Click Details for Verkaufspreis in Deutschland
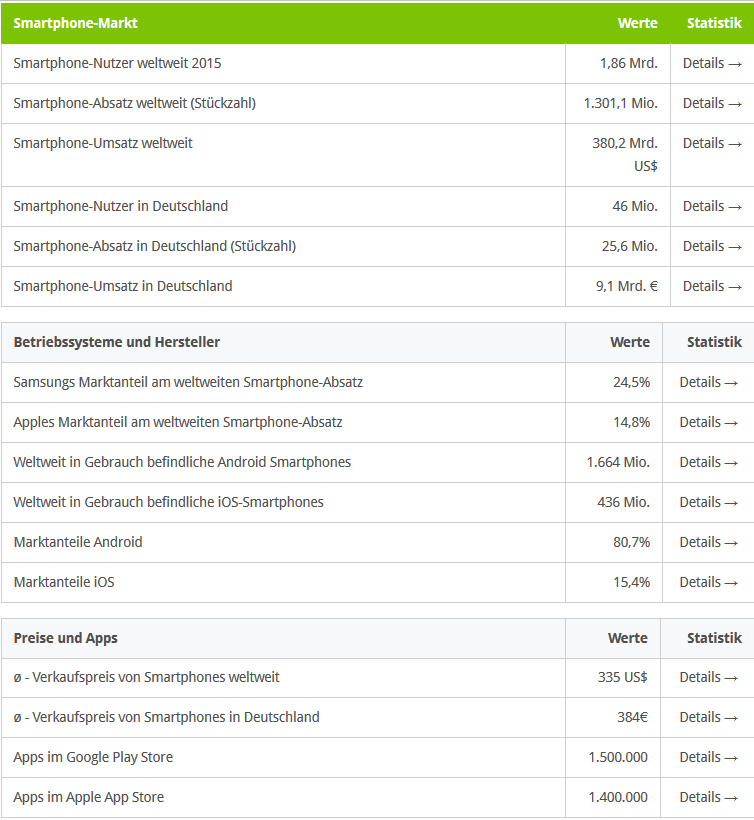 coord(709,717)
